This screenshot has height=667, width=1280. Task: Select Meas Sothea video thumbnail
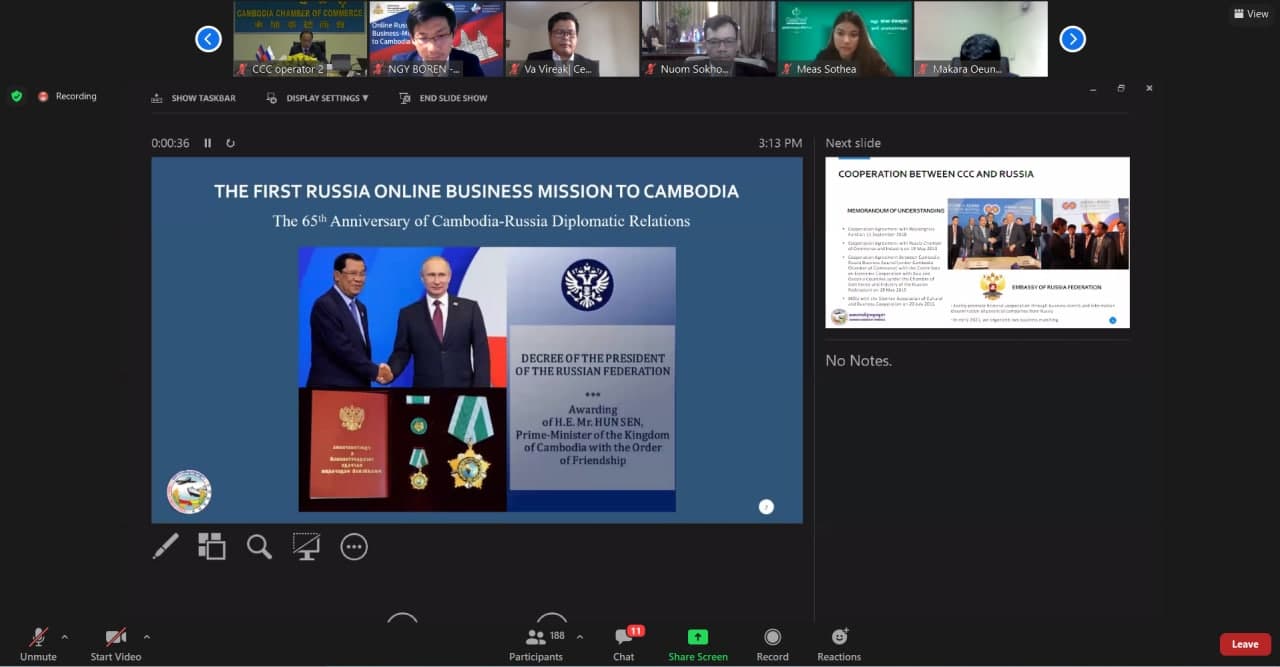pos(844,39)
